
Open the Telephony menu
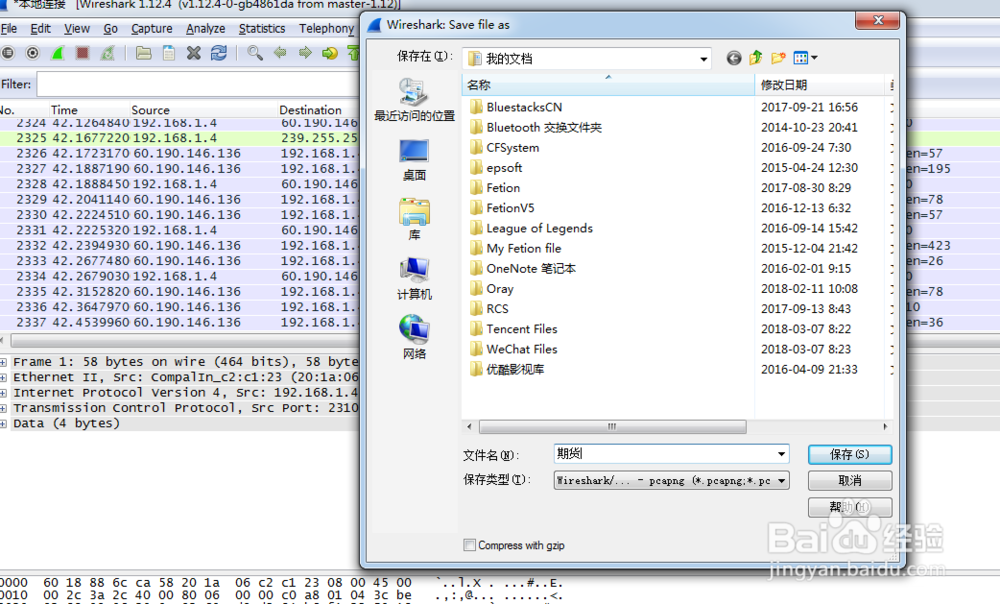click(x=327, y=29)
